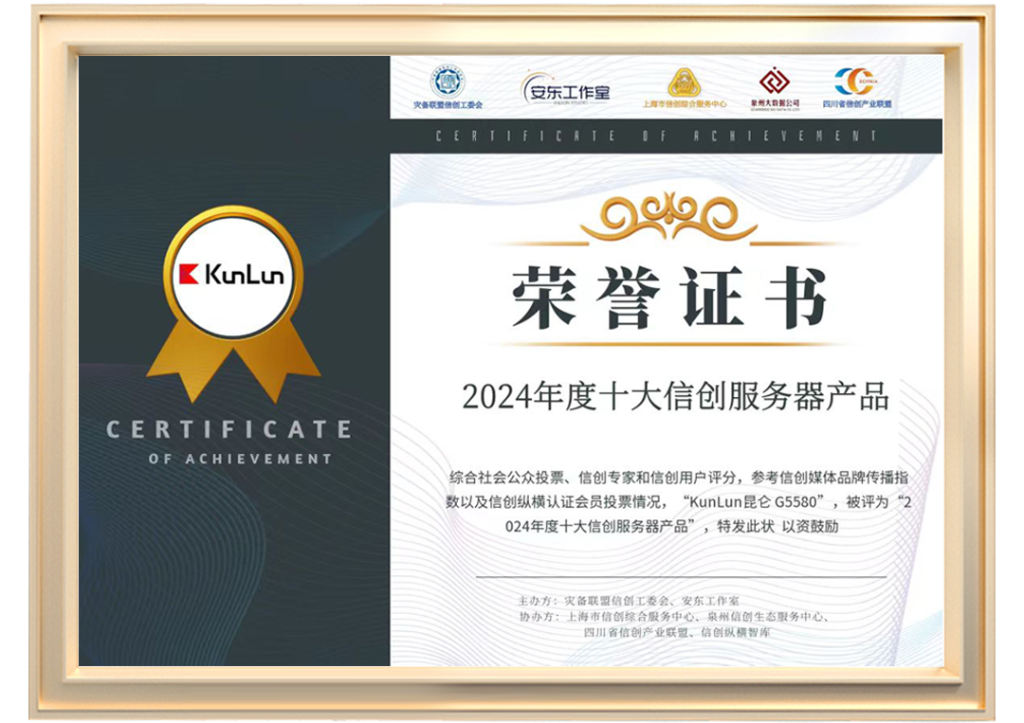Screen dimensions: 1024x723
Task: Click the 2024年度十大信创服务器产品 heading
Action: tap(675, 396)
